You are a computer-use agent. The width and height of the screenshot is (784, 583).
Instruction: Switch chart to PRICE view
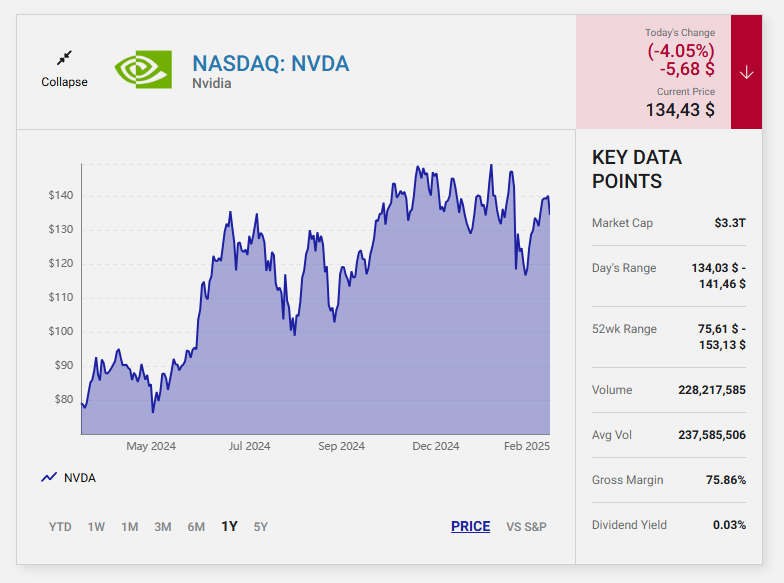(x=470, y=526)
